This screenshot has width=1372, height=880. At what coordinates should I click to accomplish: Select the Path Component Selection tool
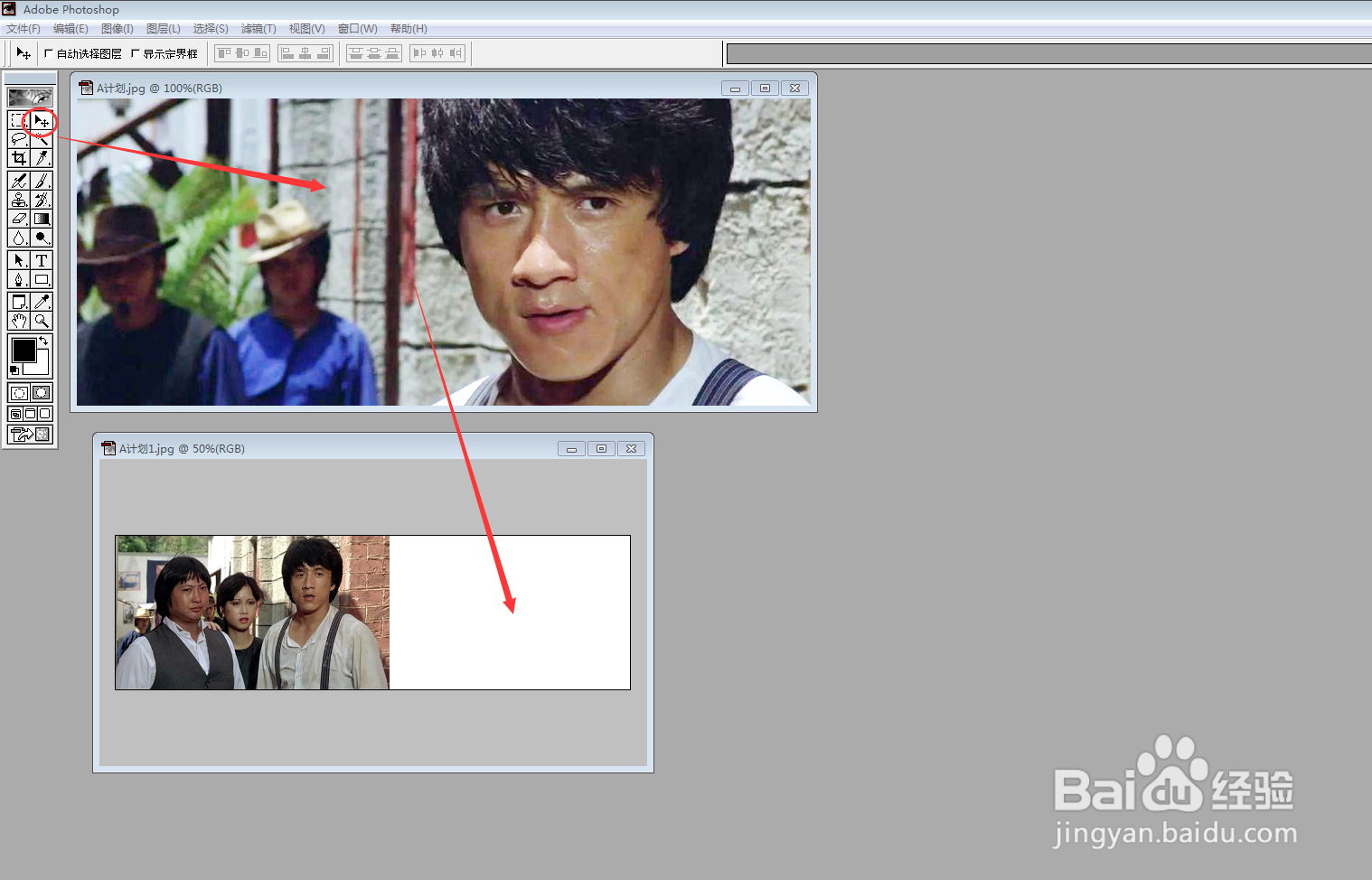click(19, 260)
